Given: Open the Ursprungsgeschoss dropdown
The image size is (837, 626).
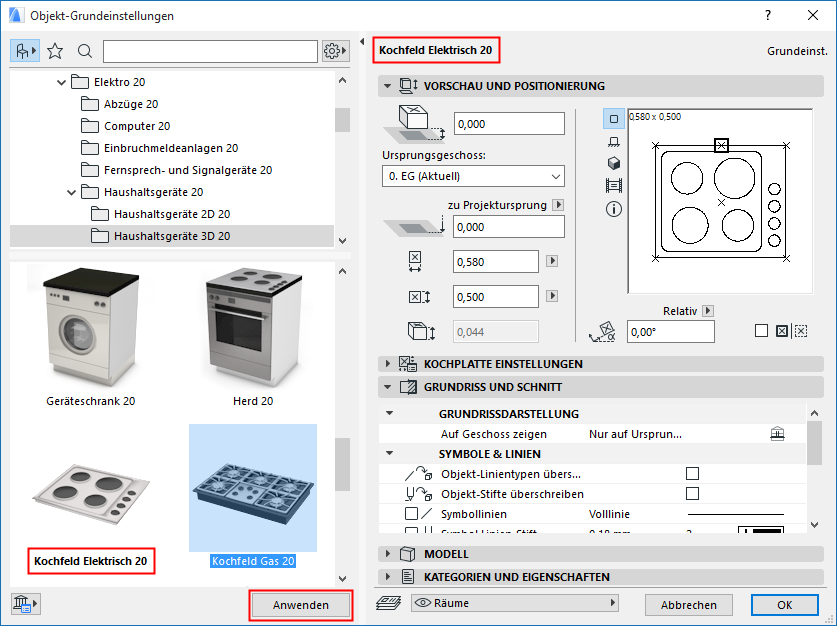Looking at the screenshot, I should point(473,176).
